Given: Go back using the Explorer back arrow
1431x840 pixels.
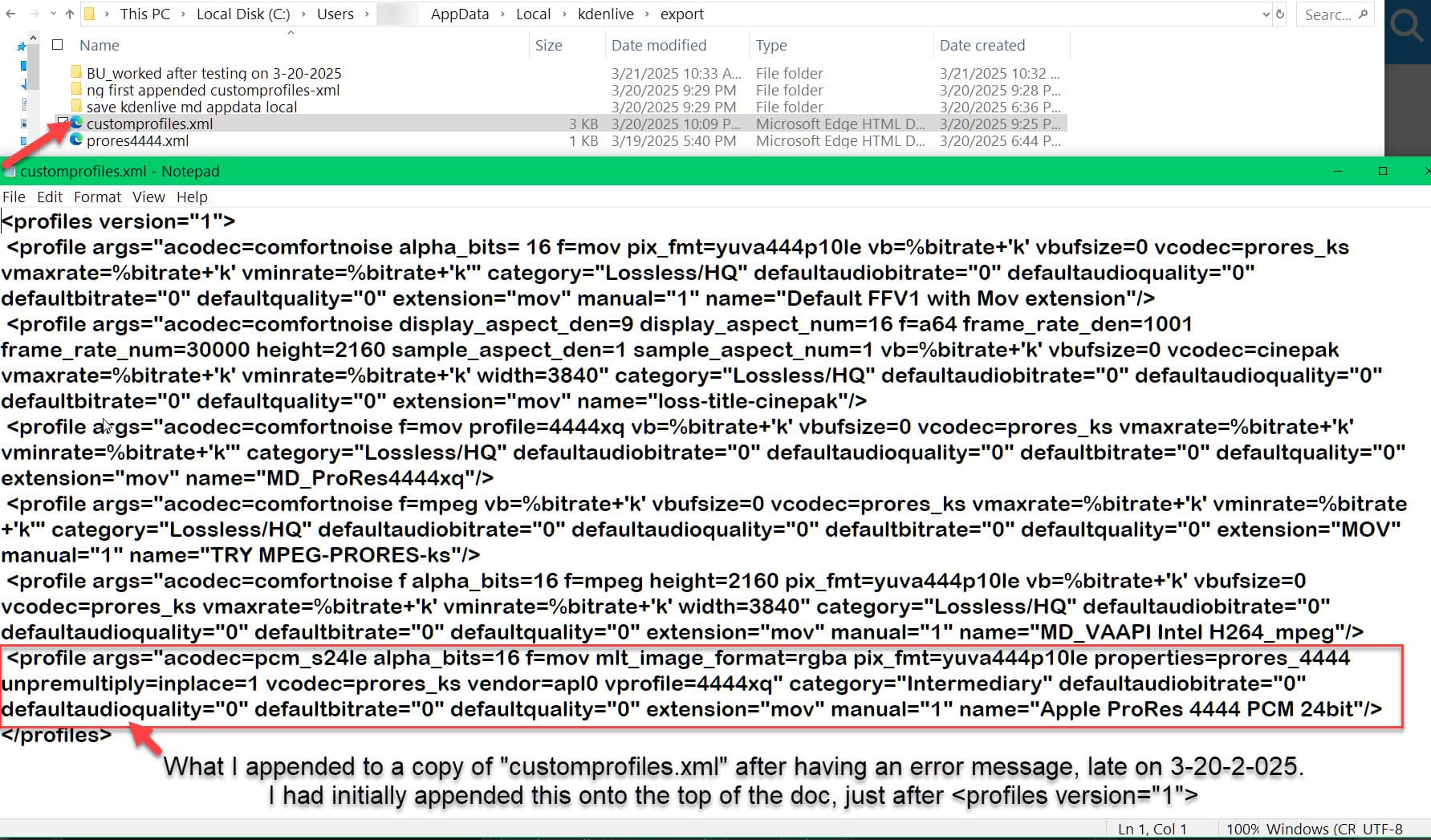Looking at the screenshot, I should [10, 14].
